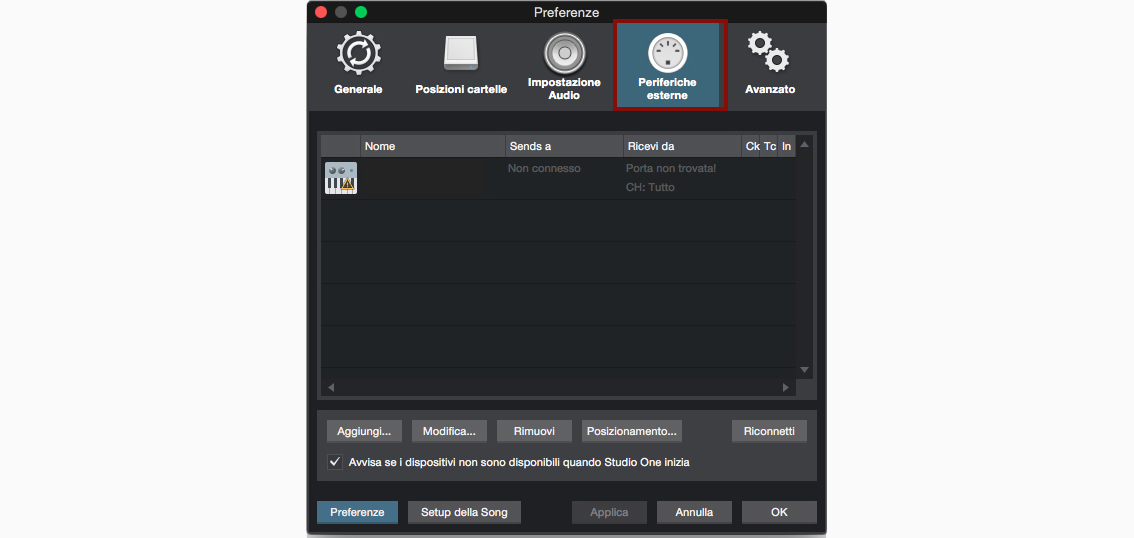Click the Annulla button
This screenshot has width=1134, height=538.
point(694,512)
